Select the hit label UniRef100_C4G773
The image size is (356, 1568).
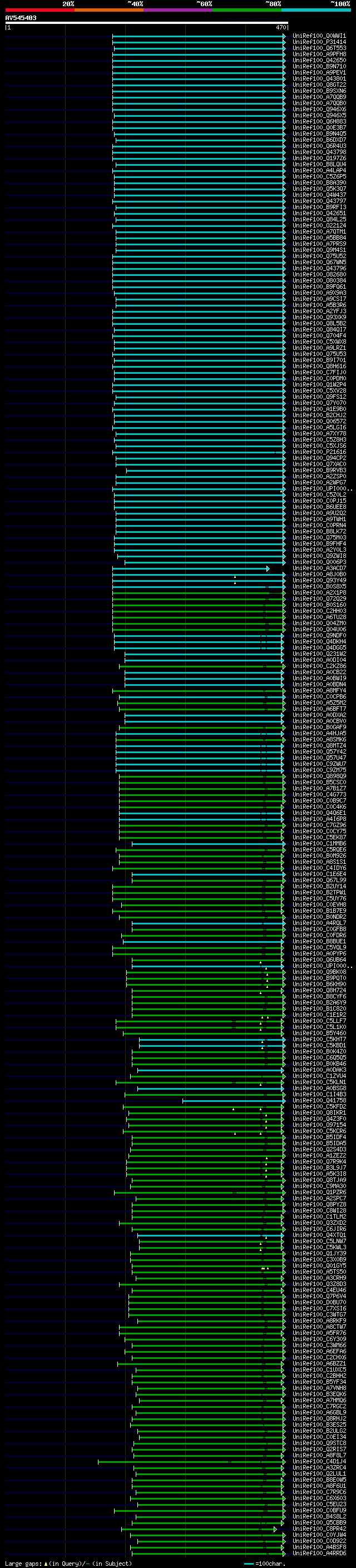click(x=319, y=794)
